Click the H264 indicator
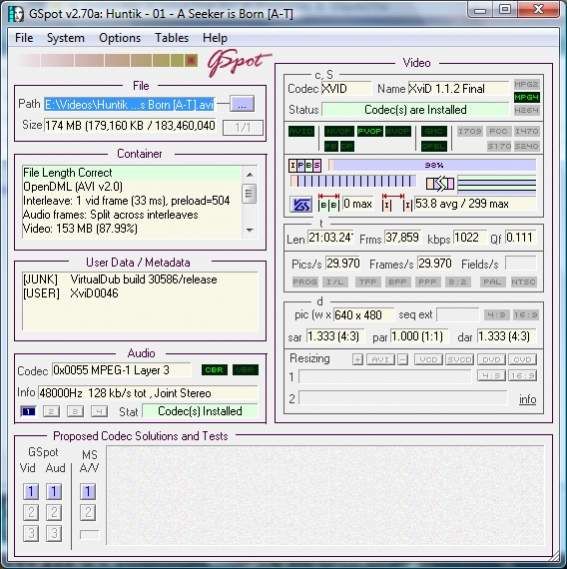Image resolution: width=567 pixels, height=569 pixels. pyautogui.click(x=526, y=110)
